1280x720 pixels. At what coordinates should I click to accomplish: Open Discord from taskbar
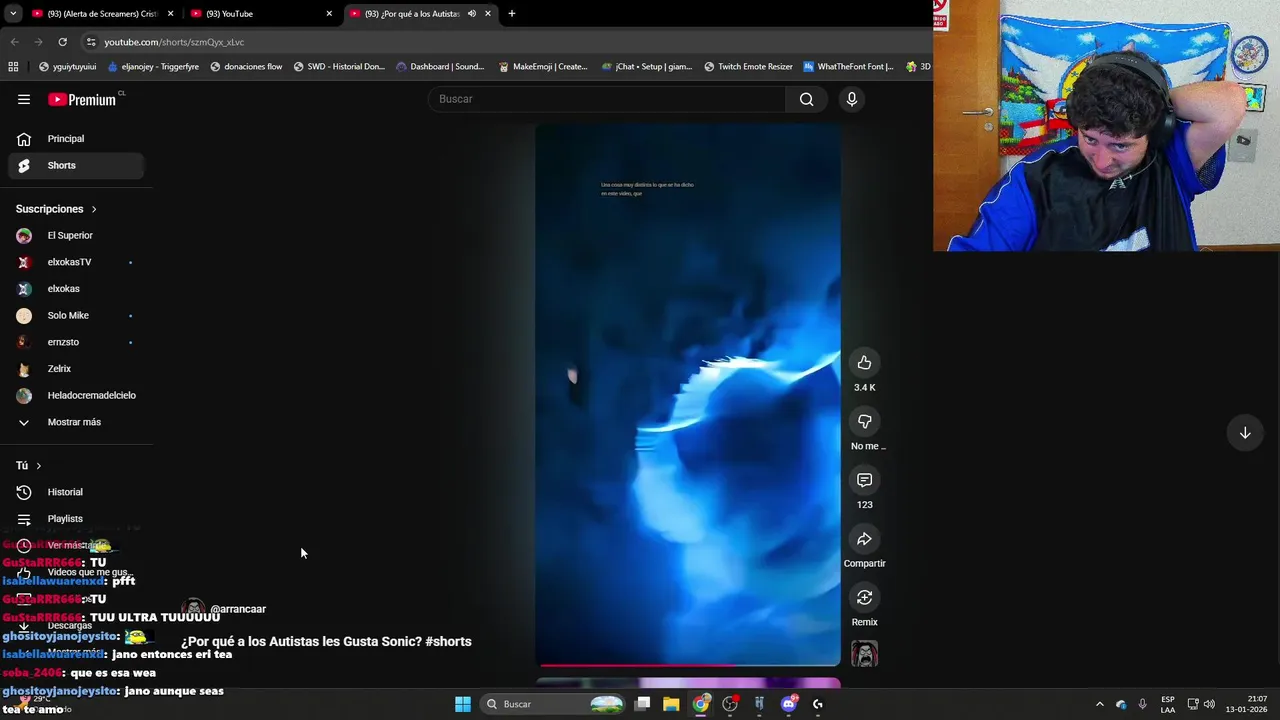(789, 704)
